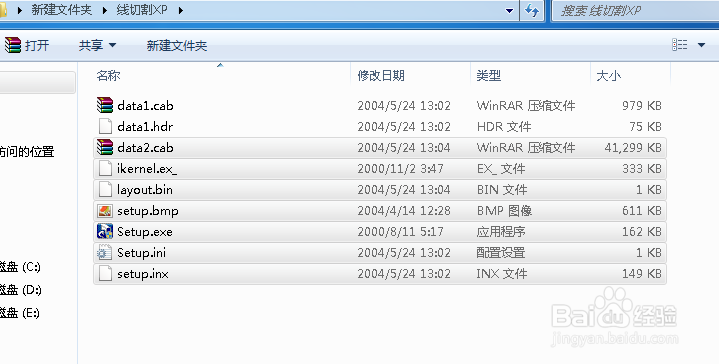Screen dimensions: 719x364
Task: Click the BMP 图像 type cell
Action: coord(504,211)
